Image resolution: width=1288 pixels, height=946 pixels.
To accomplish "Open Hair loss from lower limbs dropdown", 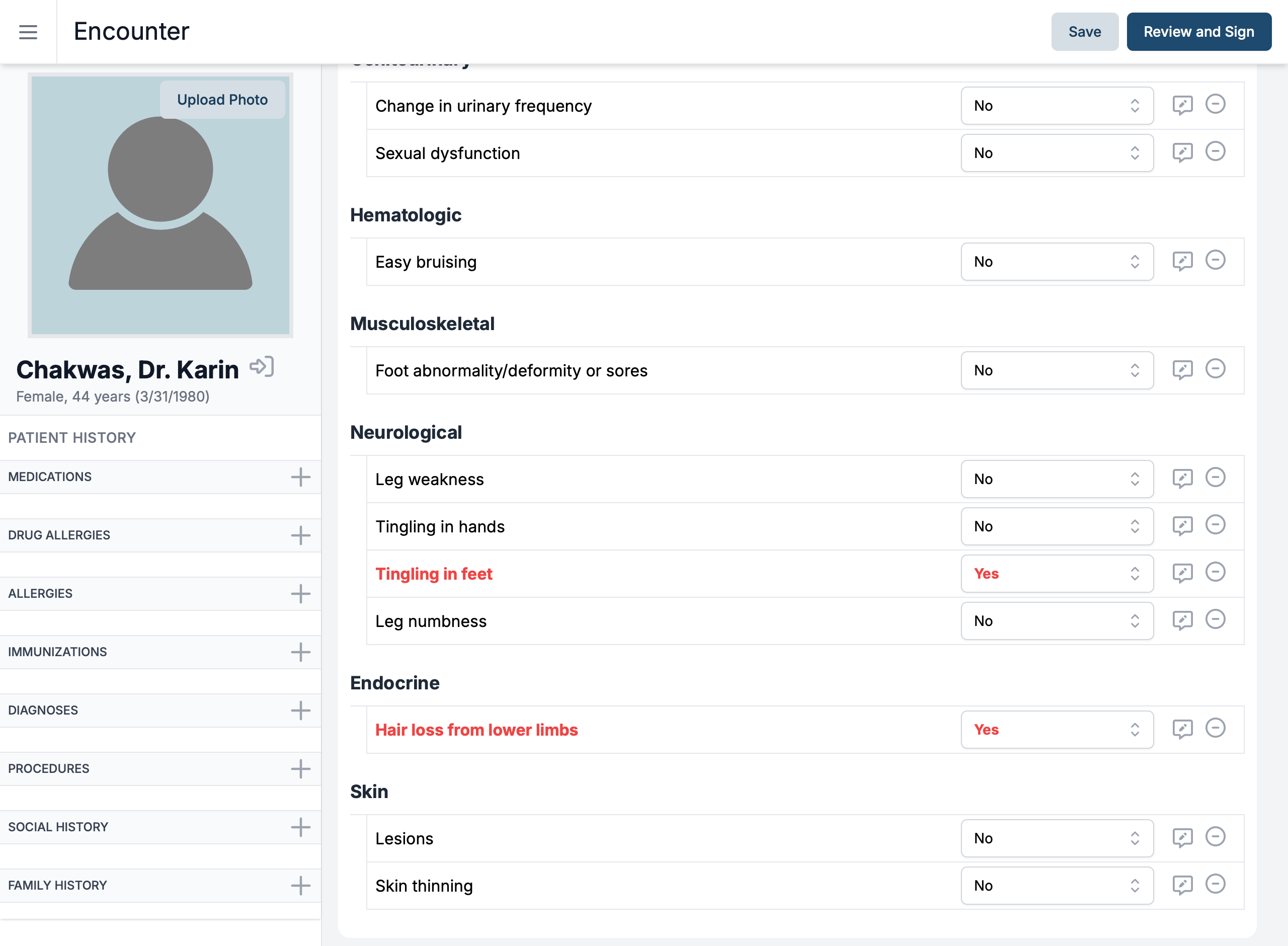I will (1056, 730).
